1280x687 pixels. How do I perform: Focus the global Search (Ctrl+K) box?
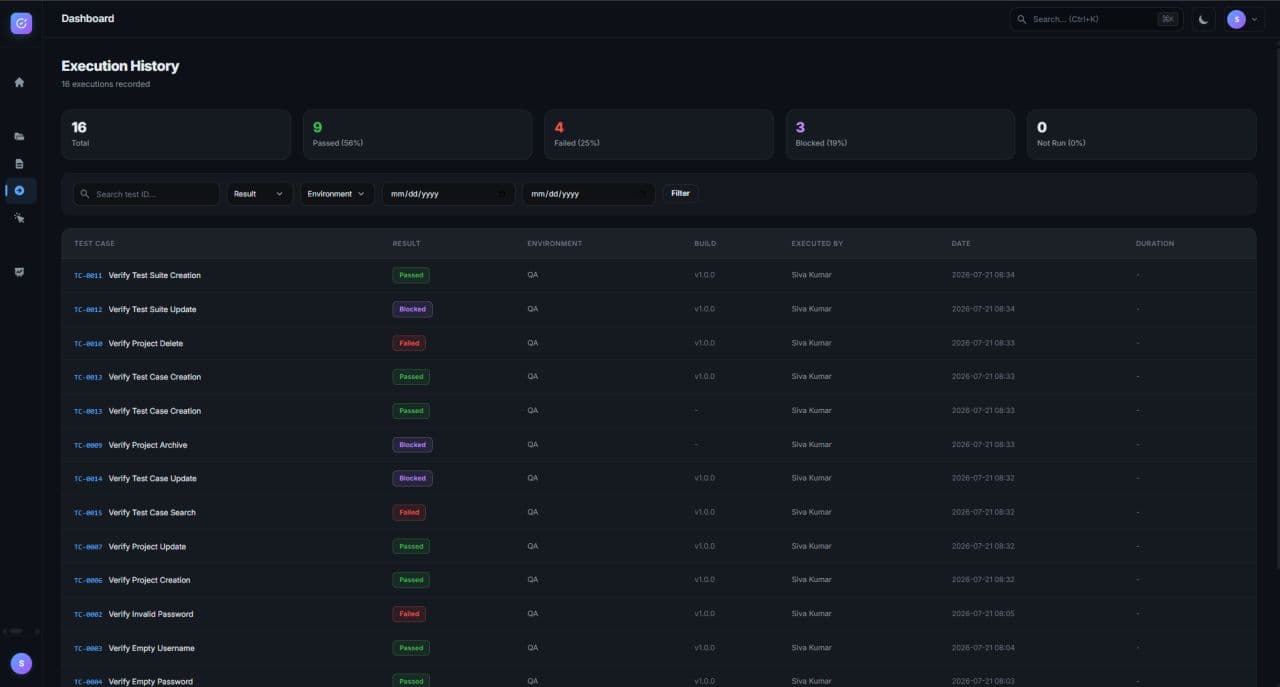click(x=1096, y=19)
